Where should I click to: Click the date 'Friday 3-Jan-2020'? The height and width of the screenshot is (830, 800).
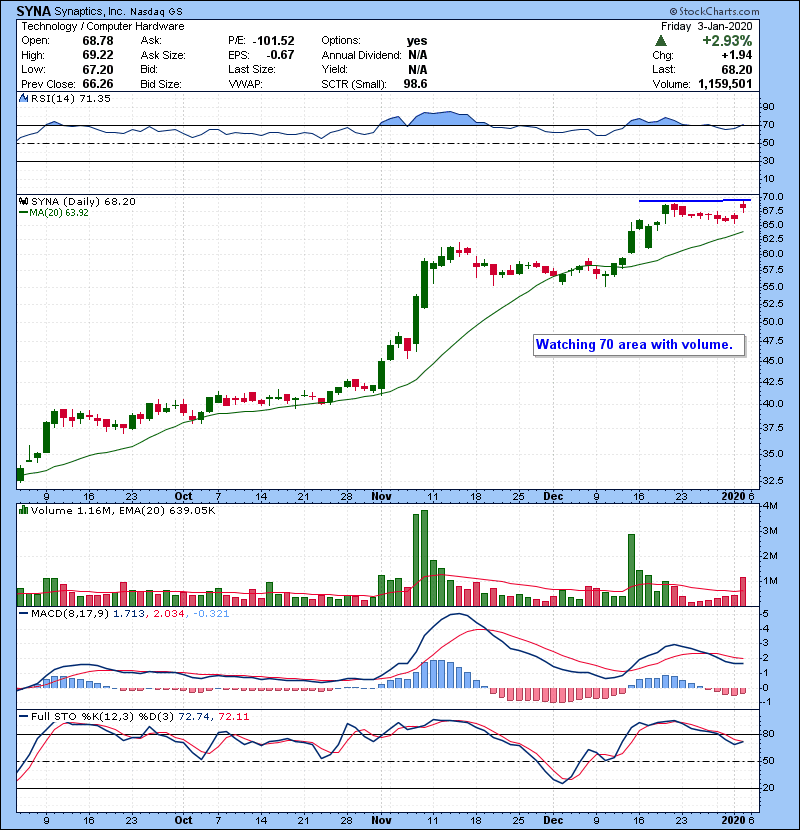point(706,26)
